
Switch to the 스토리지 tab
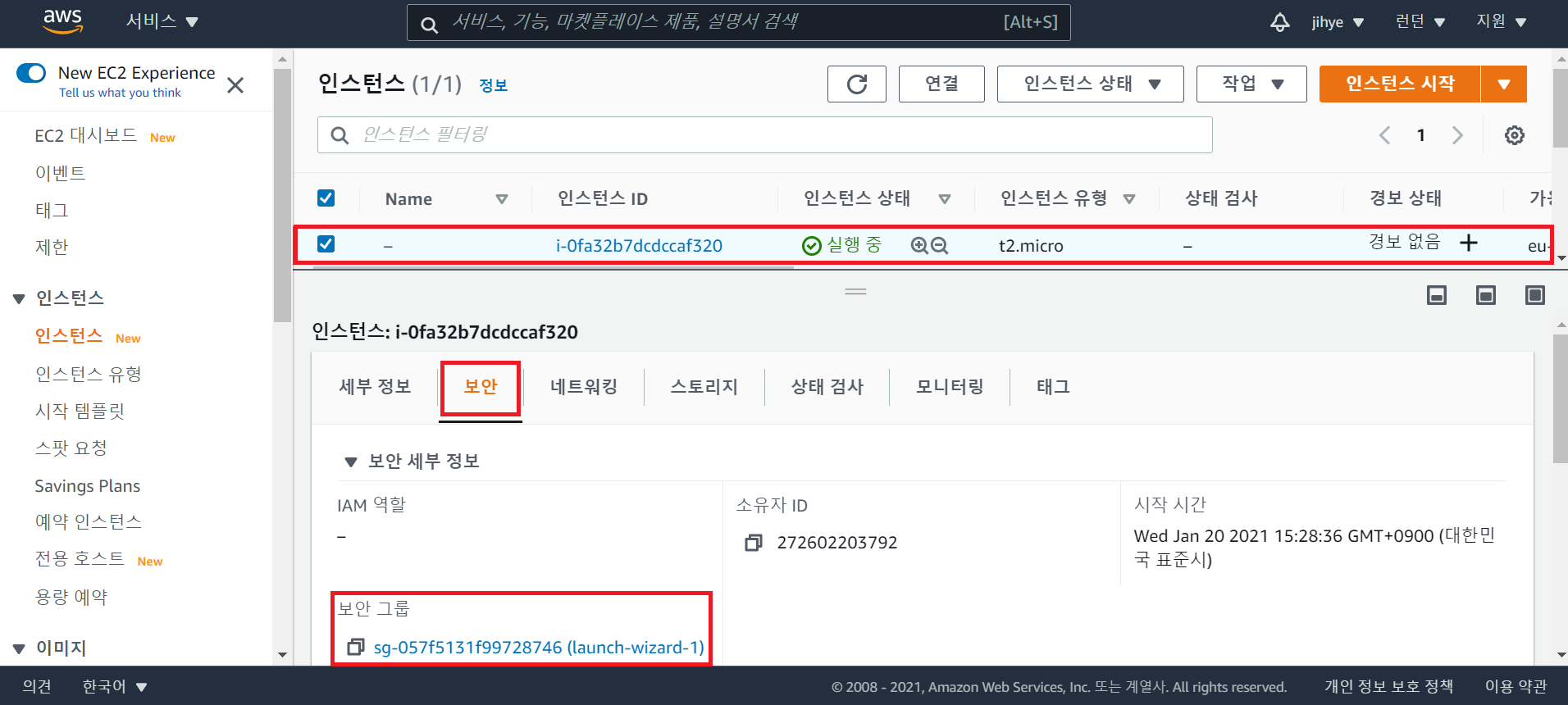704,386
